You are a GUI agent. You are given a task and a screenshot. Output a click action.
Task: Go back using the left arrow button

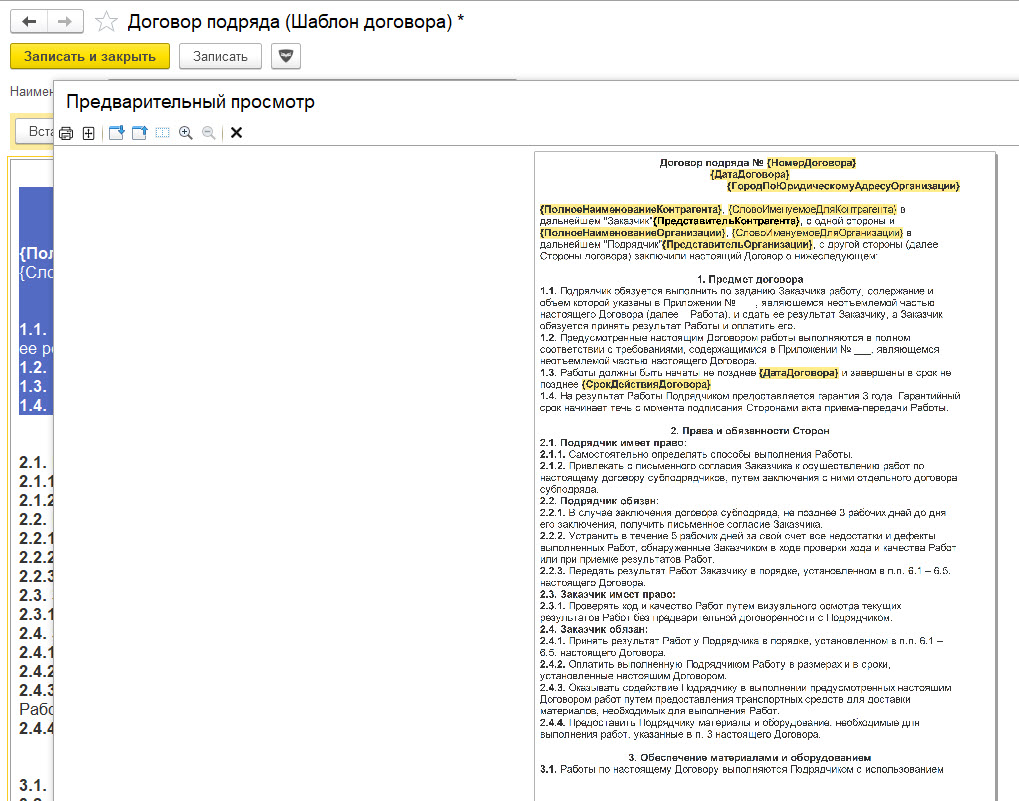[29, 21]
